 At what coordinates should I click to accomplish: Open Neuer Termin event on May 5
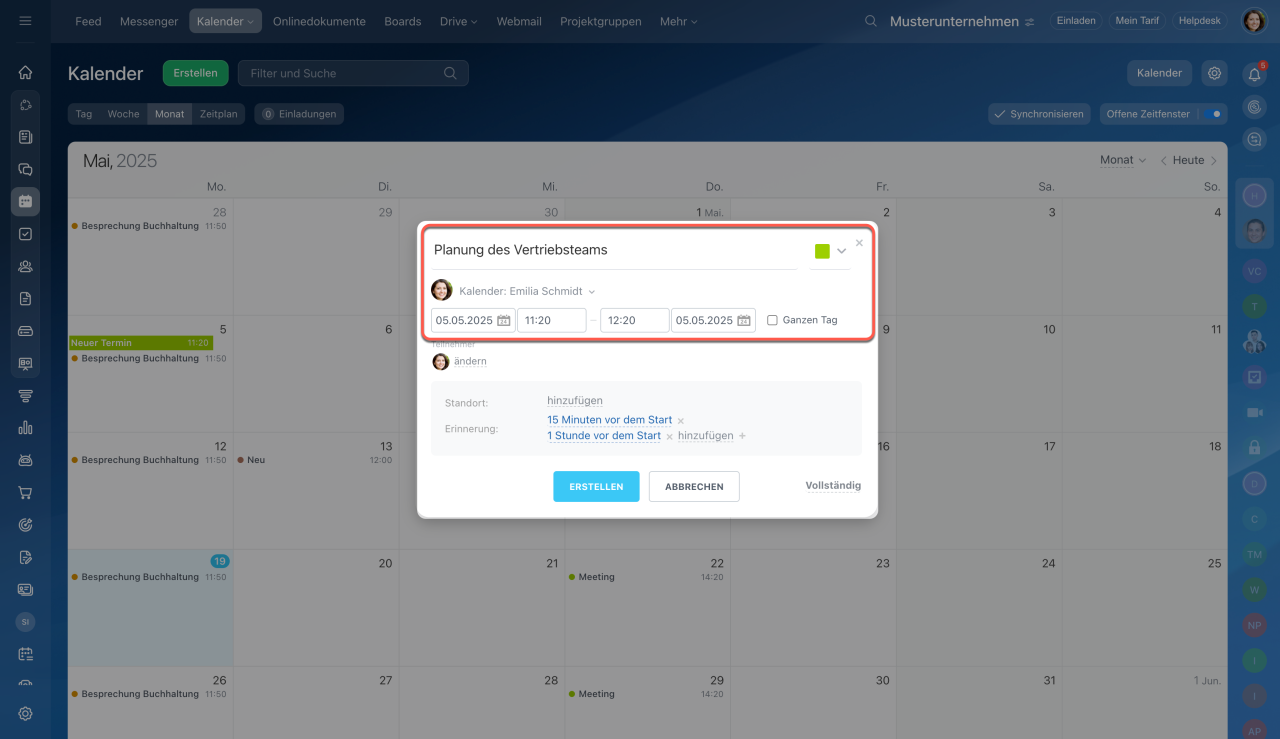click(140, 343)
